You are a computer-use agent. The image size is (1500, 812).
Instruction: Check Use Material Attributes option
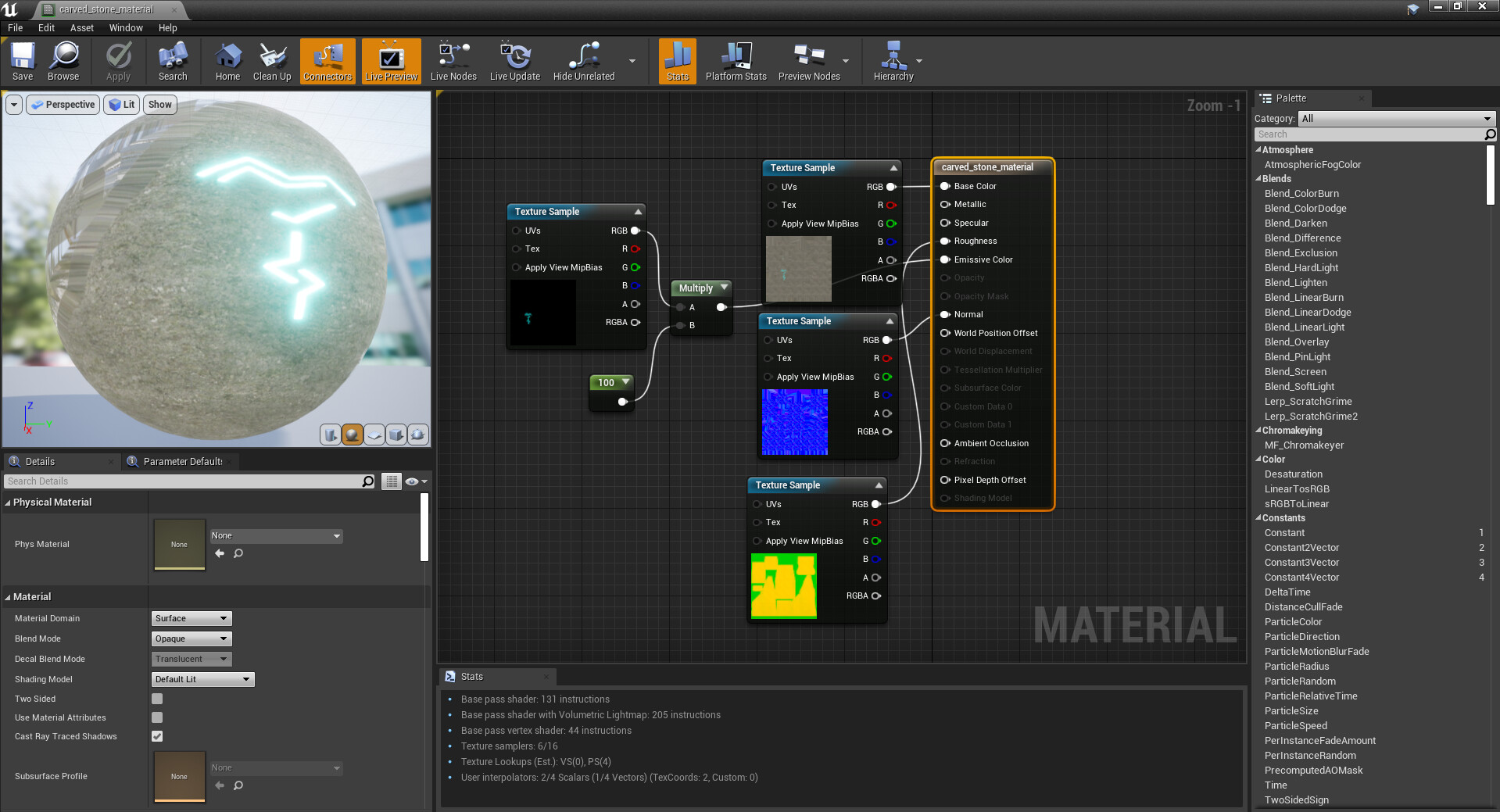(x=157, y=717)
